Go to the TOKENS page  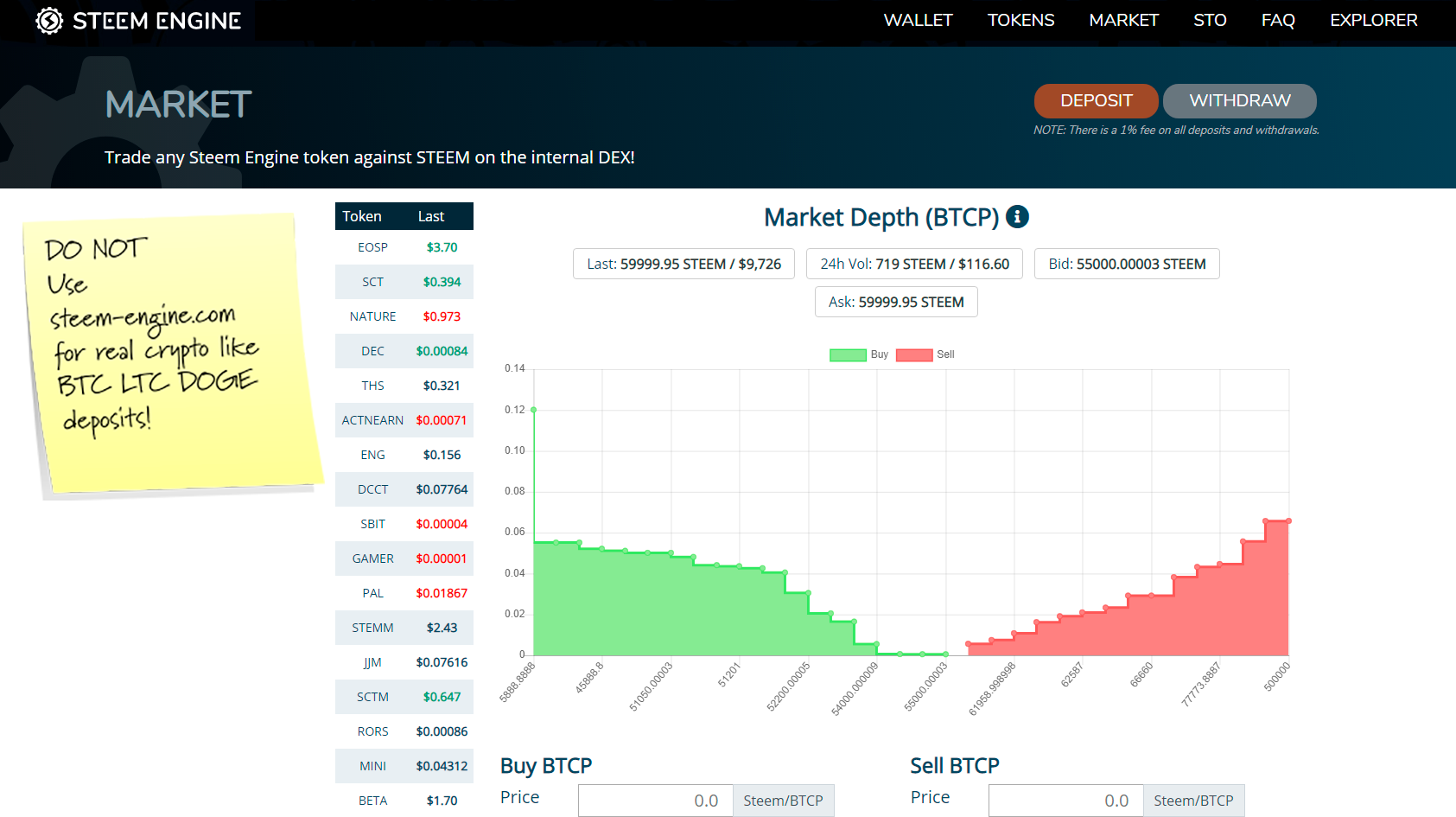pos(1020,20)
